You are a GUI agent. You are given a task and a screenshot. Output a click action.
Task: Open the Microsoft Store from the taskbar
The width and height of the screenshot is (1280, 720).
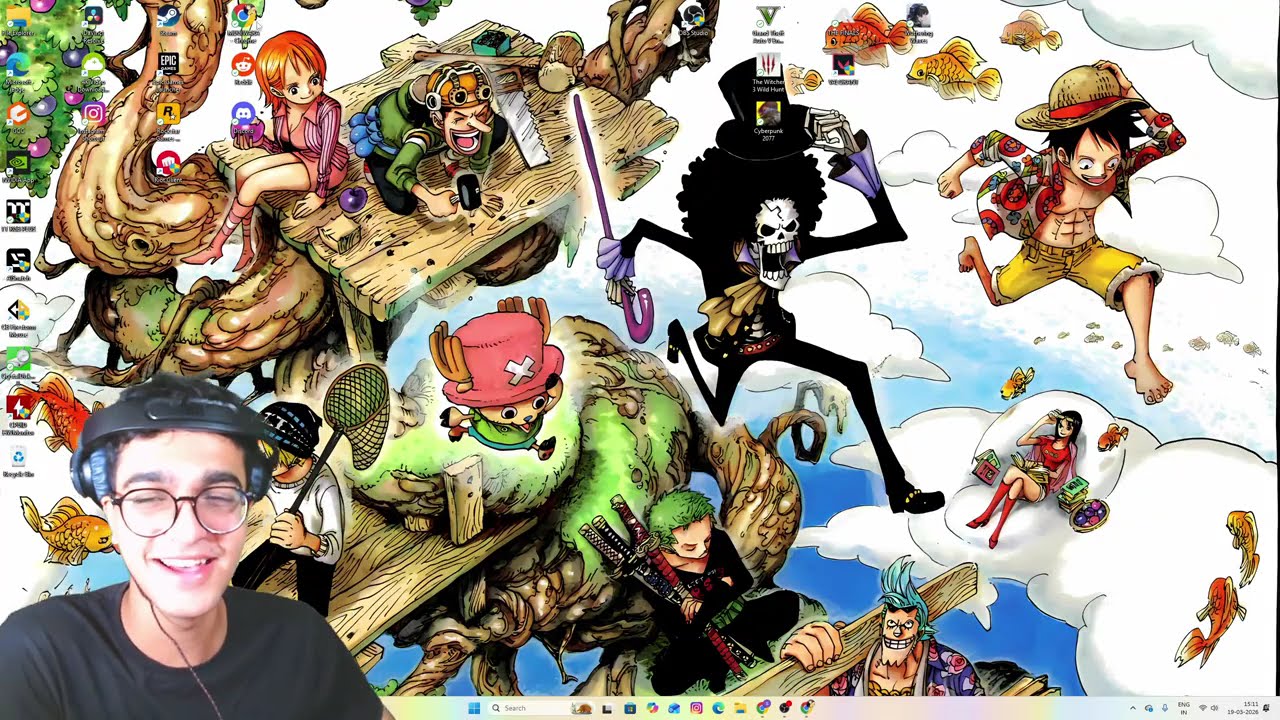pos(629,708)
